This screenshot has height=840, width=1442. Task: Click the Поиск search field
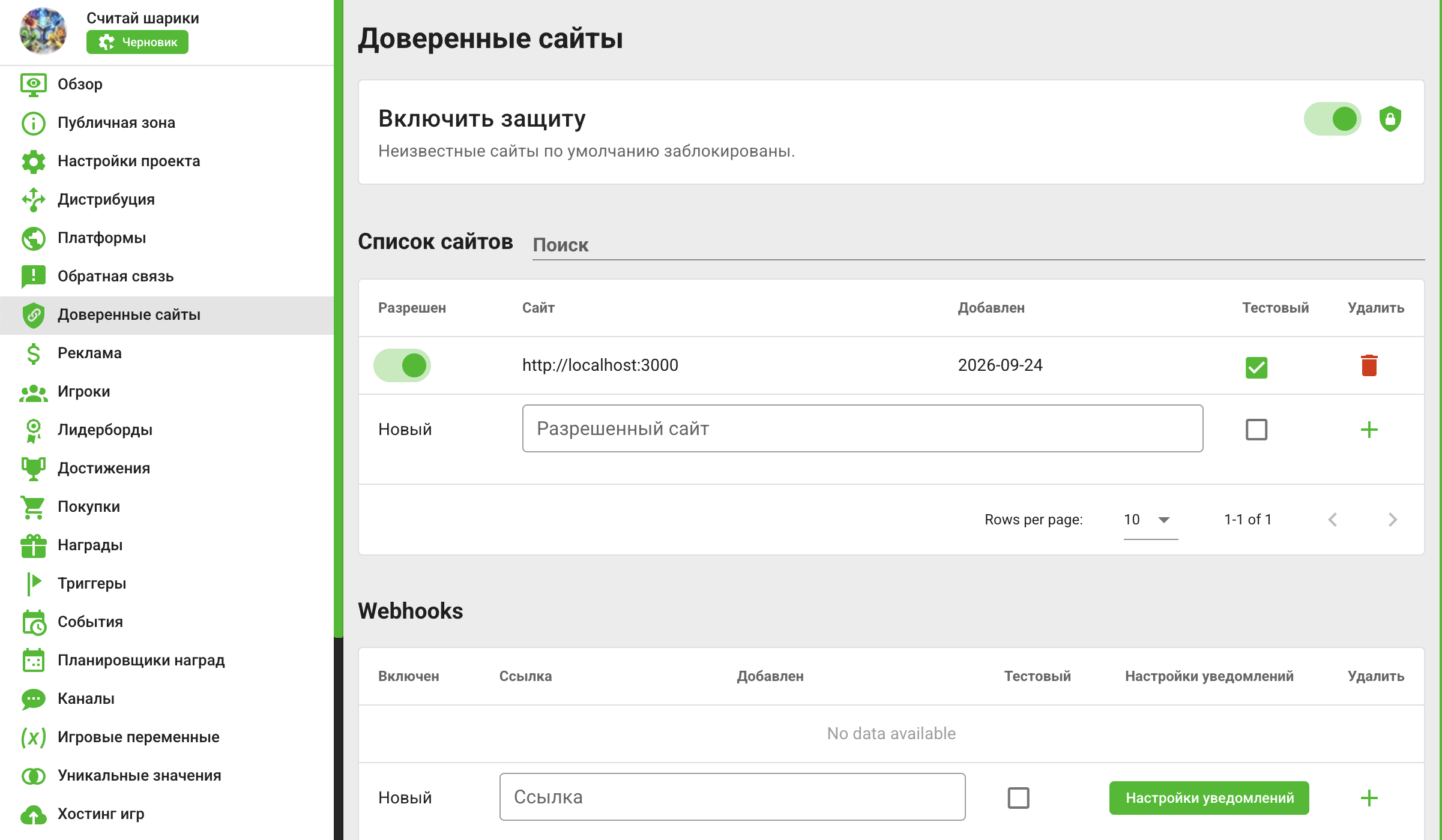pos(979,245)
